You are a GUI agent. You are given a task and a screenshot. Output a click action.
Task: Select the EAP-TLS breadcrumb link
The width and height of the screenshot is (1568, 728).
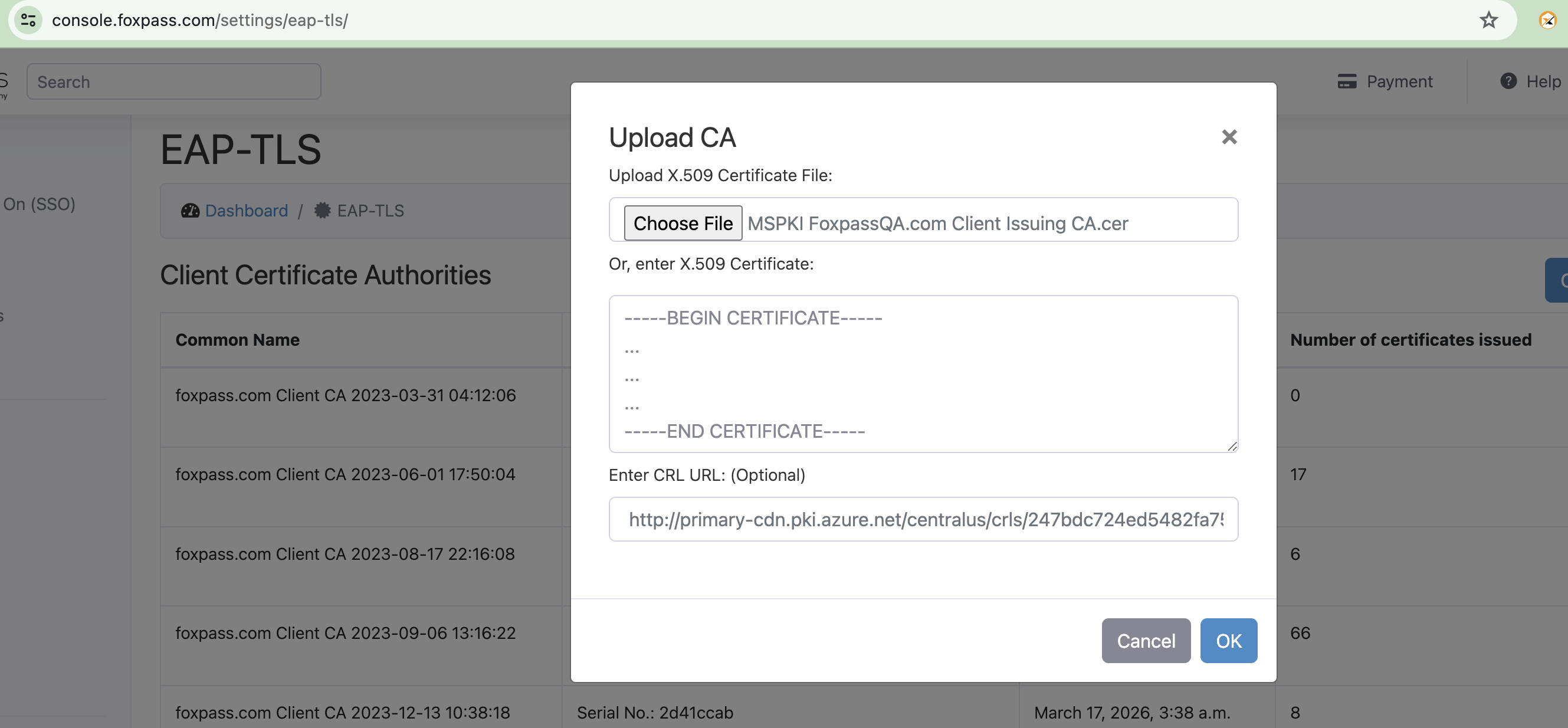pos(370,210)
